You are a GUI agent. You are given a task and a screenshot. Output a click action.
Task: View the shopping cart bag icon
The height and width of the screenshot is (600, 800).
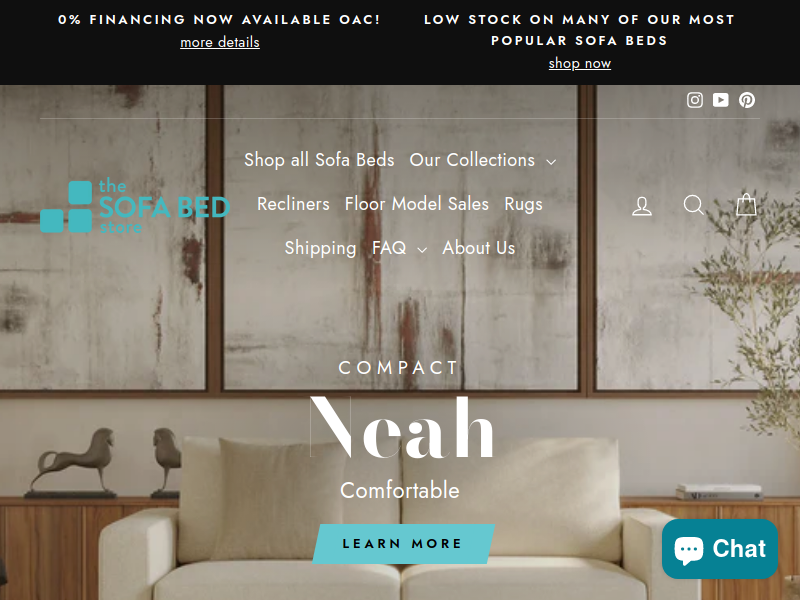[746, 204]
